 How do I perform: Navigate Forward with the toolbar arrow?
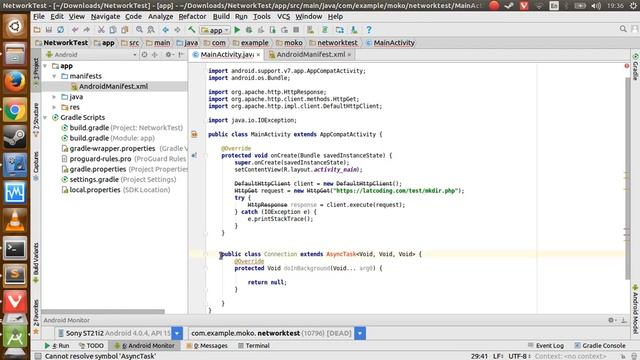[177, 30]
